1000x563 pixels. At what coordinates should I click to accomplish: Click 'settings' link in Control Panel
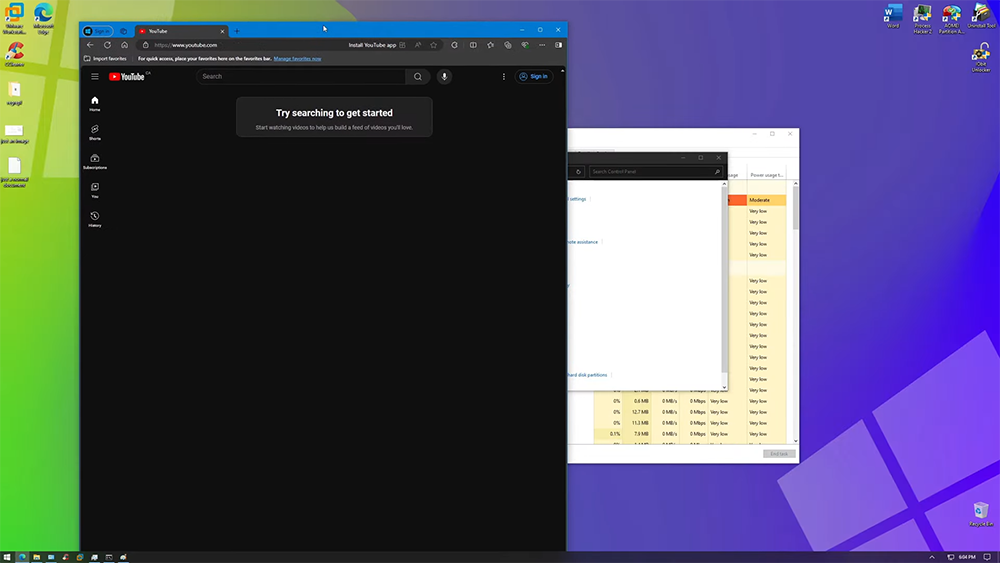point(578,199)
